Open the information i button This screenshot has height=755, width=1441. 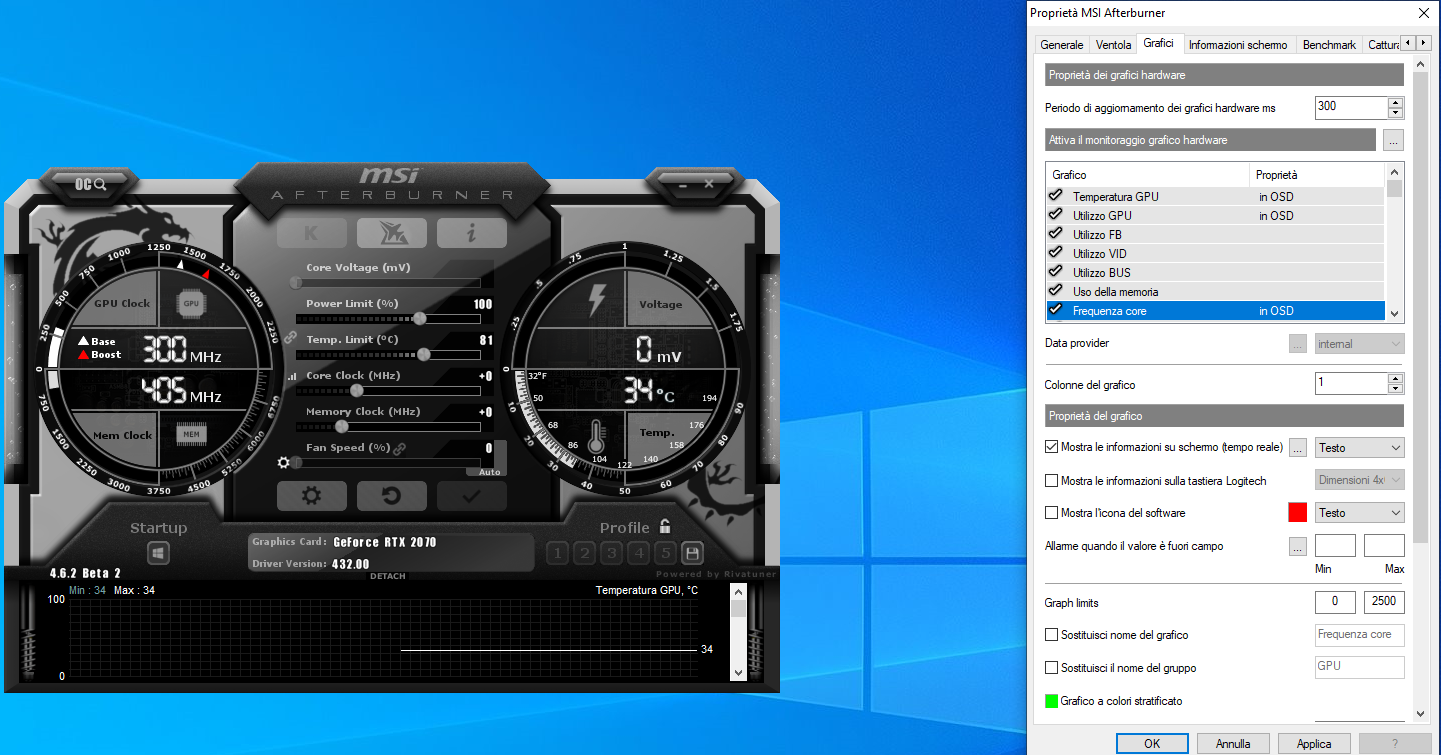tap(471, 233)
